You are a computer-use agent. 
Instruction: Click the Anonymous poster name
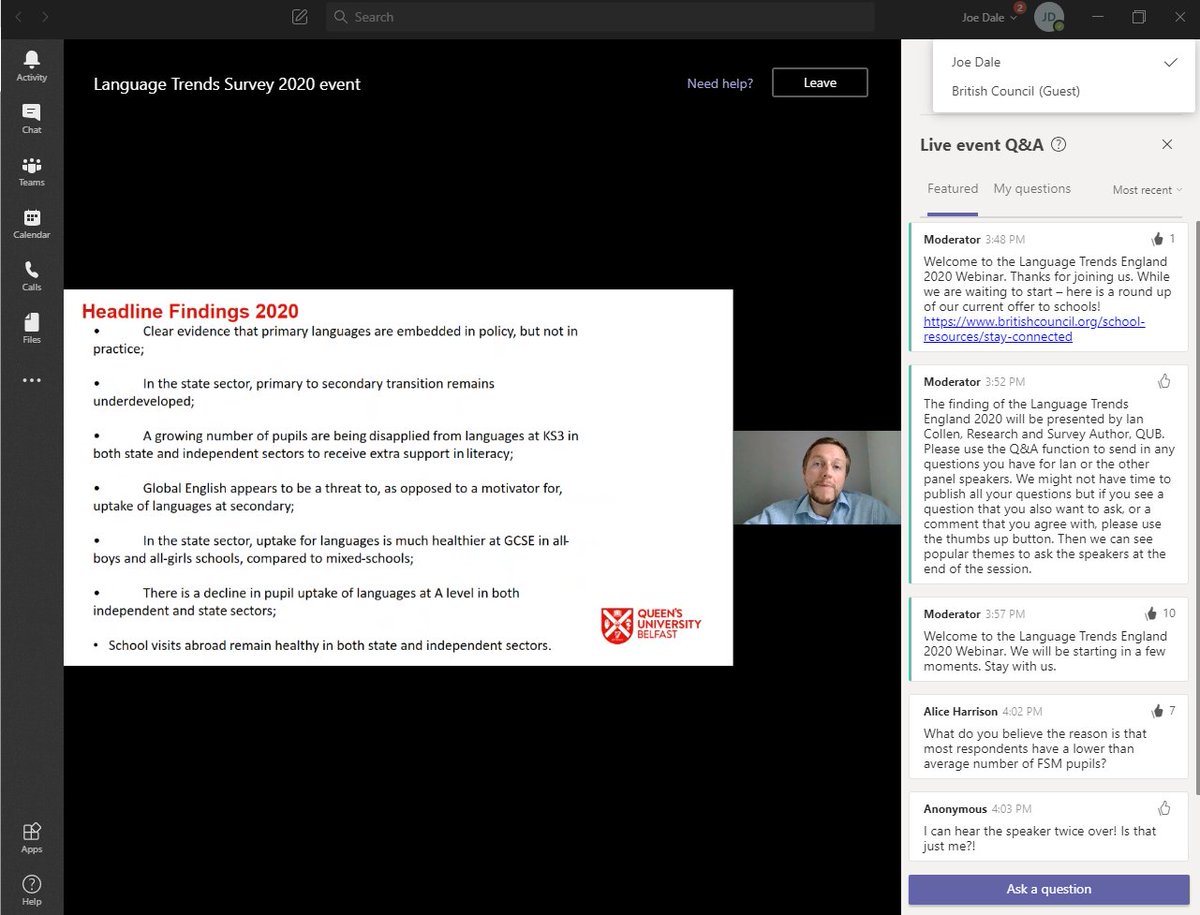[955, 808]
